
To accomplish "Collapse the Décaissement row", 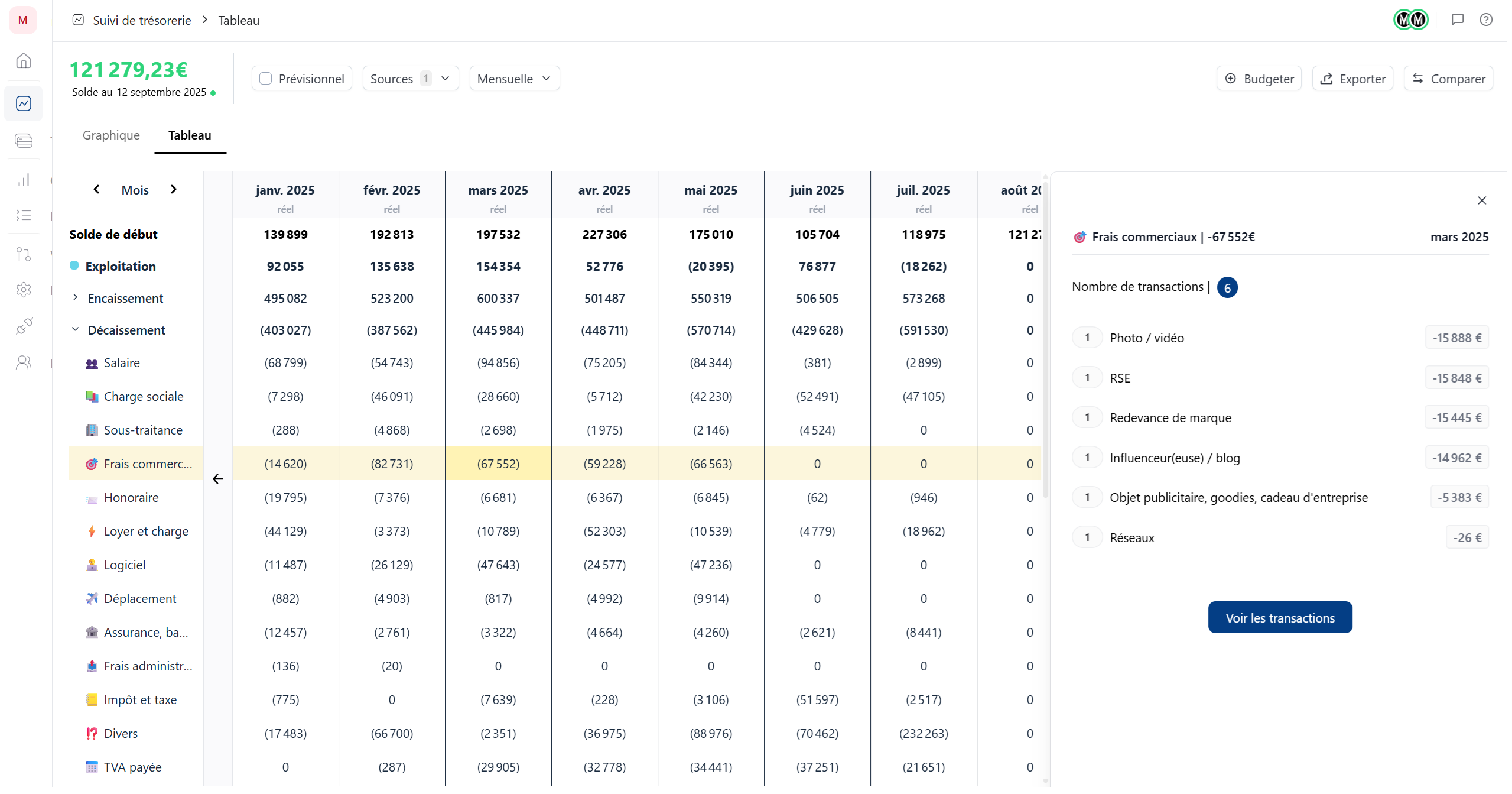I will [75, 329].
